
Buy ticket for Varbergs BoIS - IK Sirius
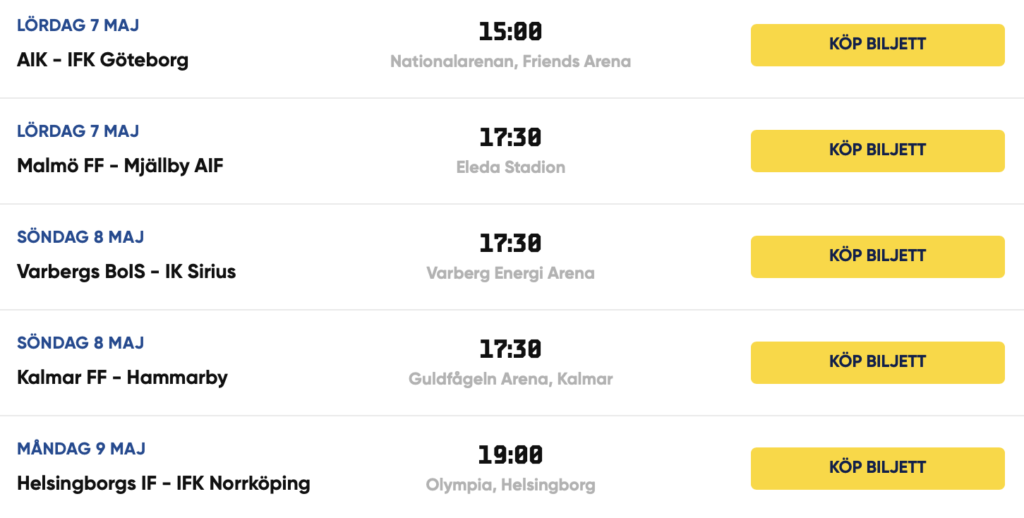click(877, 257)
